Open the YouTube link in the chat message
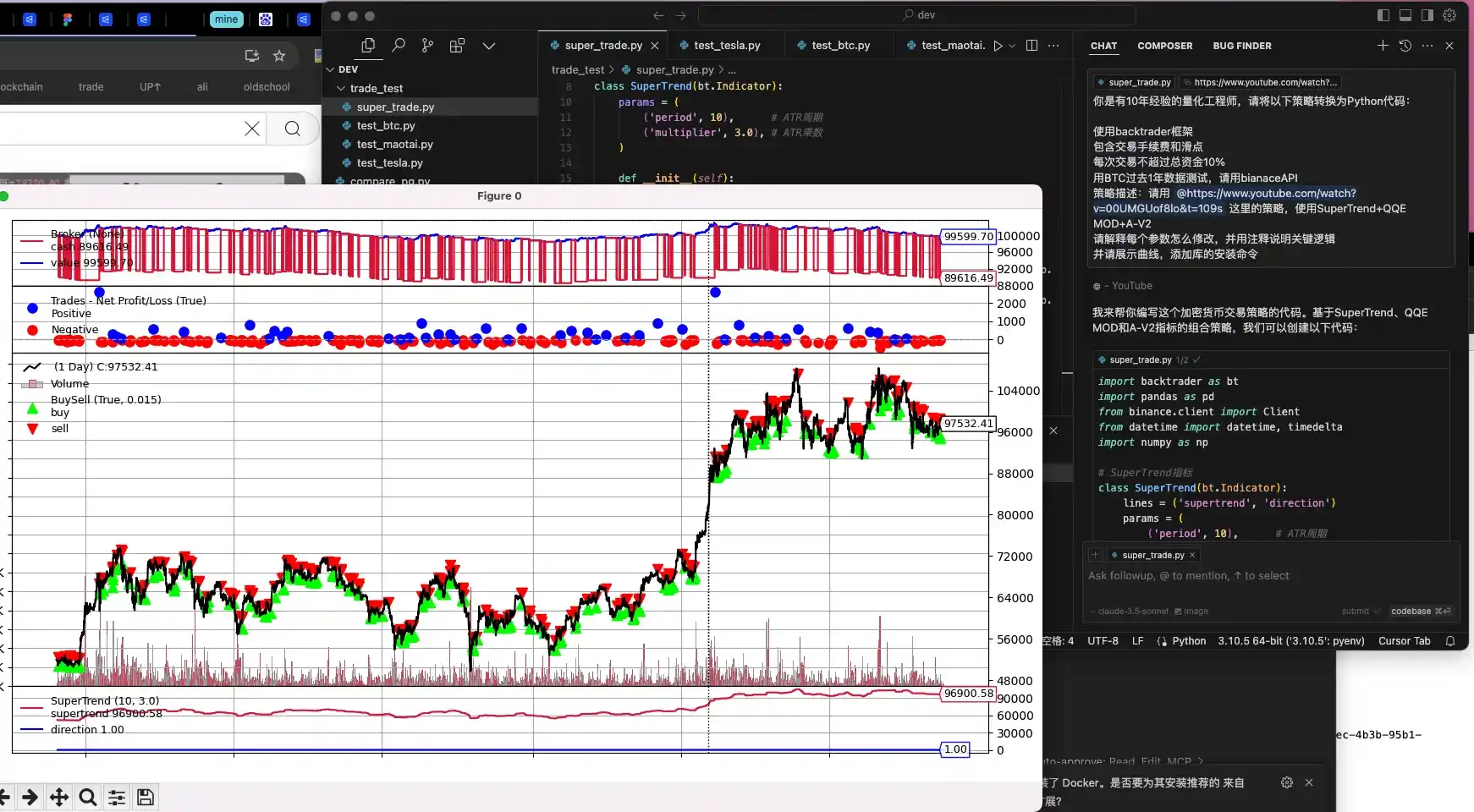The height and width of the screenshot is (812, 1474). [x=1265, y=194]
